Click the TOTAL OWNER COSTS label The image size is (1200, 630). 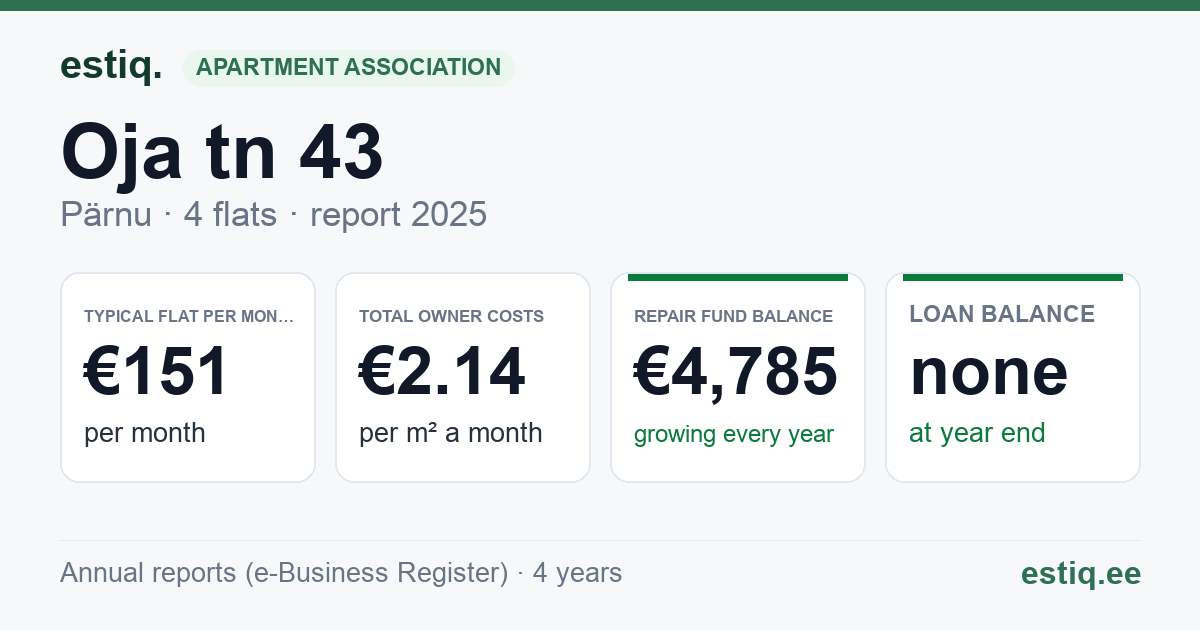452,316
